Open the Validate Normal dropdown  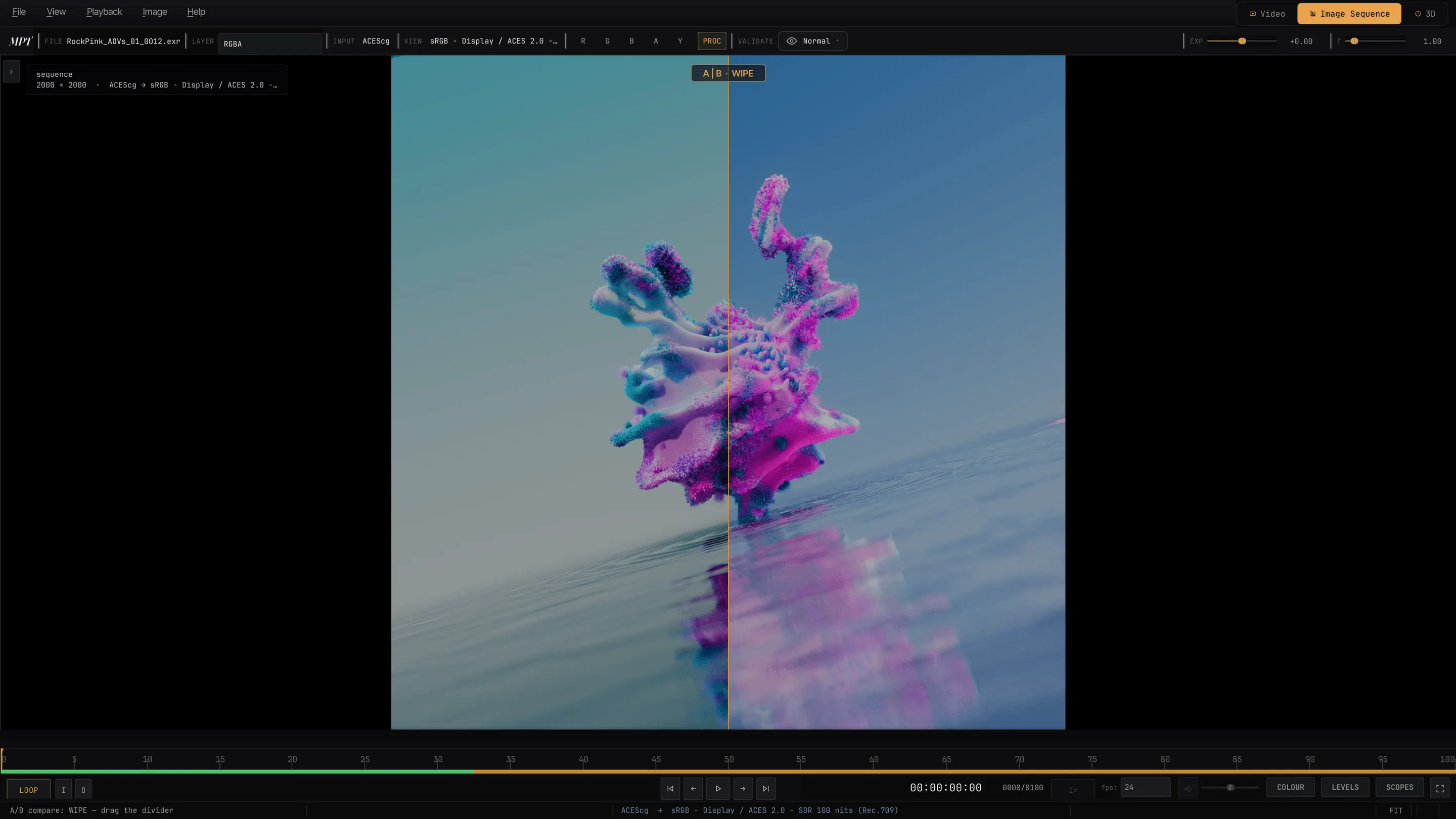[813, 41]
